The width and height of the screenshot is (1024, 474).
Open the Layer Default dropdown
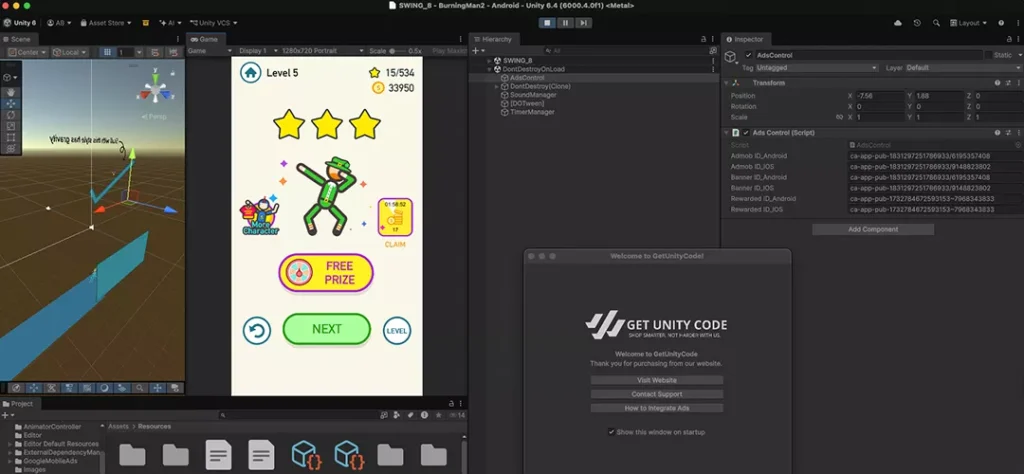tap(963, 68)
